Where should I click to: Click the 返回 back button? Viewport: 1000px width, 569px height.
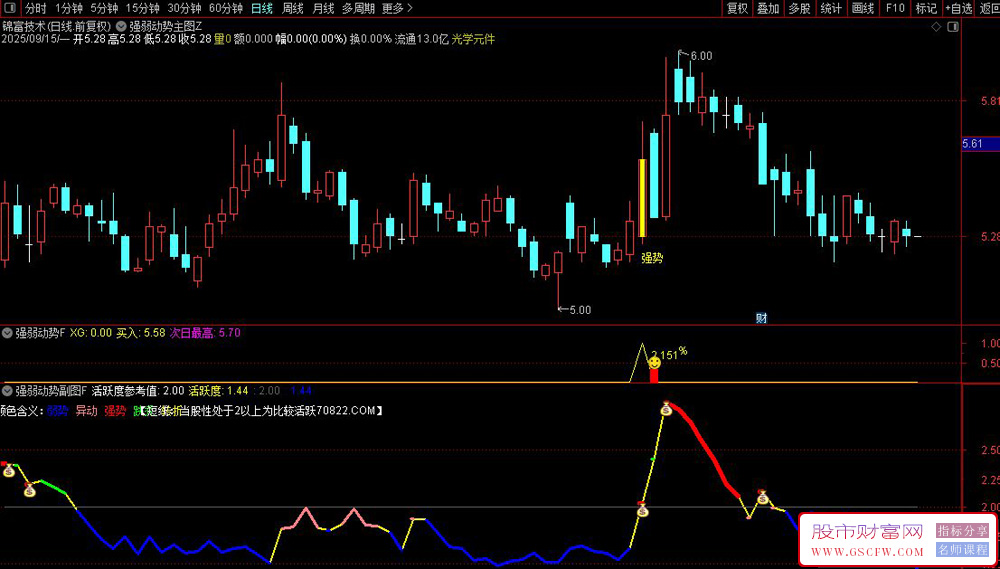tap(989, 8)
